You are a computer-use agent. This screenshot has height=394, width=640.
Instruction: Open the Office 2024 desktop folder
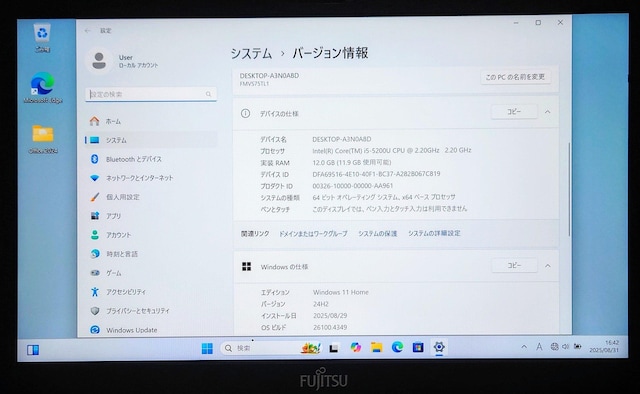tap(43, 139)
